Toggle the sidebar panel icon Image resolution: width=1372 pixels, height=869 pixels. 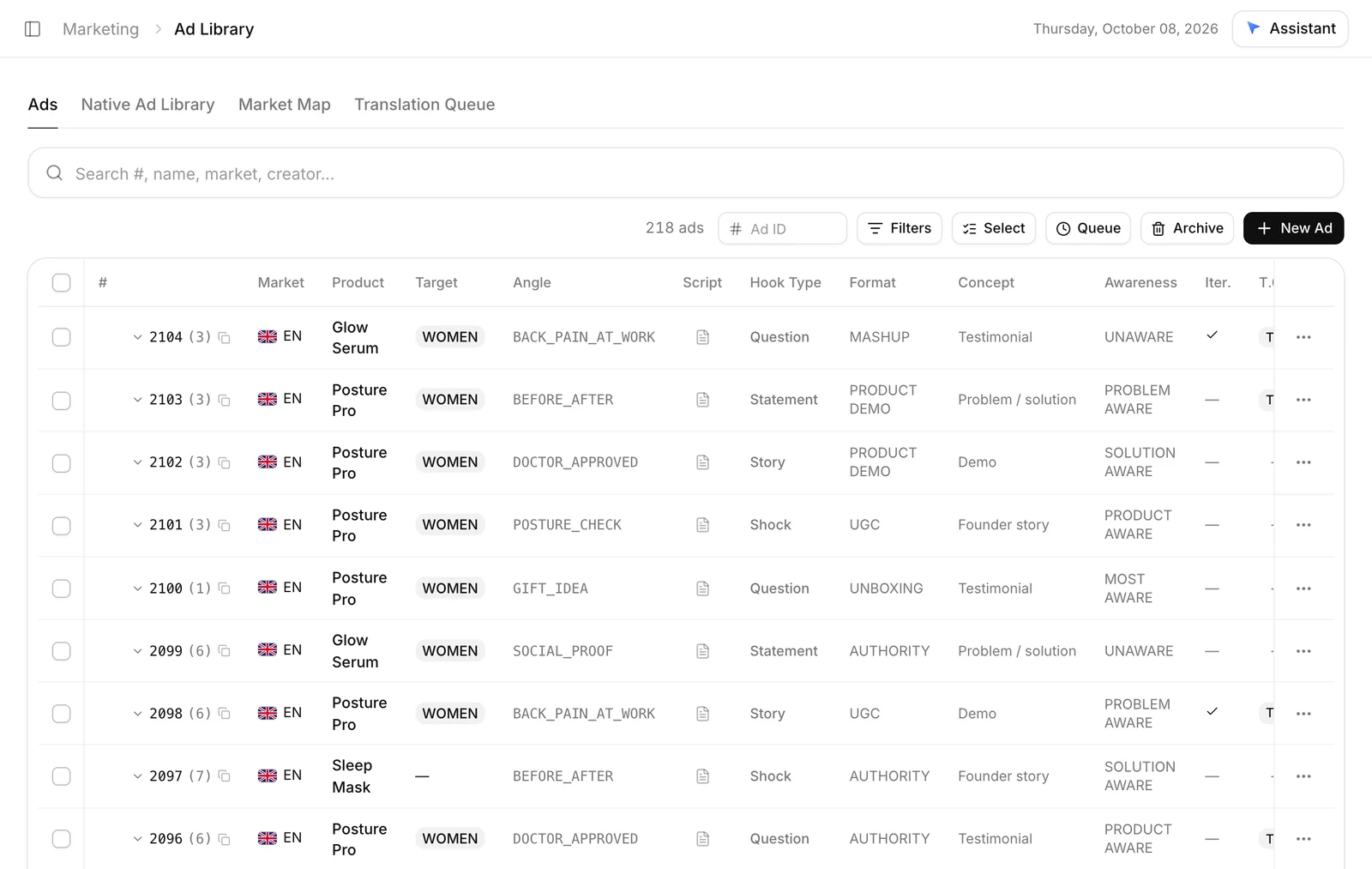(33, 29)
